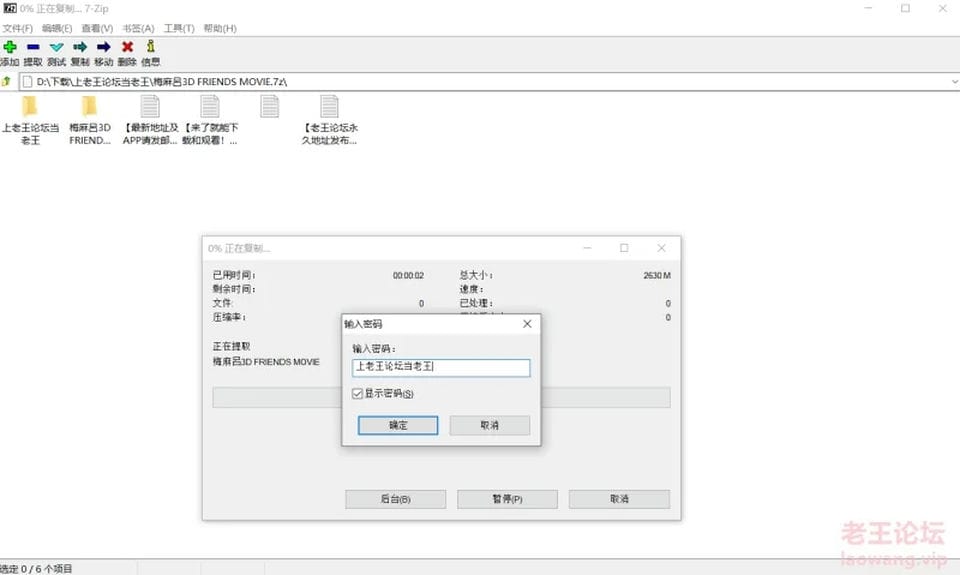Screen dimensions: 960x575
Task: Toggle the 显示密码 checkbox
Action: pos(358,393)
